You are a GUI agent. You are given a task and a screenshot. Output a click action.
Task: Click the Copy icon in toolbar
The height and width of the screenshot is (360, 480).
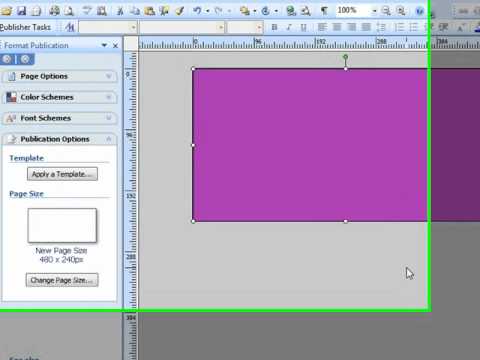coord(135,11)
